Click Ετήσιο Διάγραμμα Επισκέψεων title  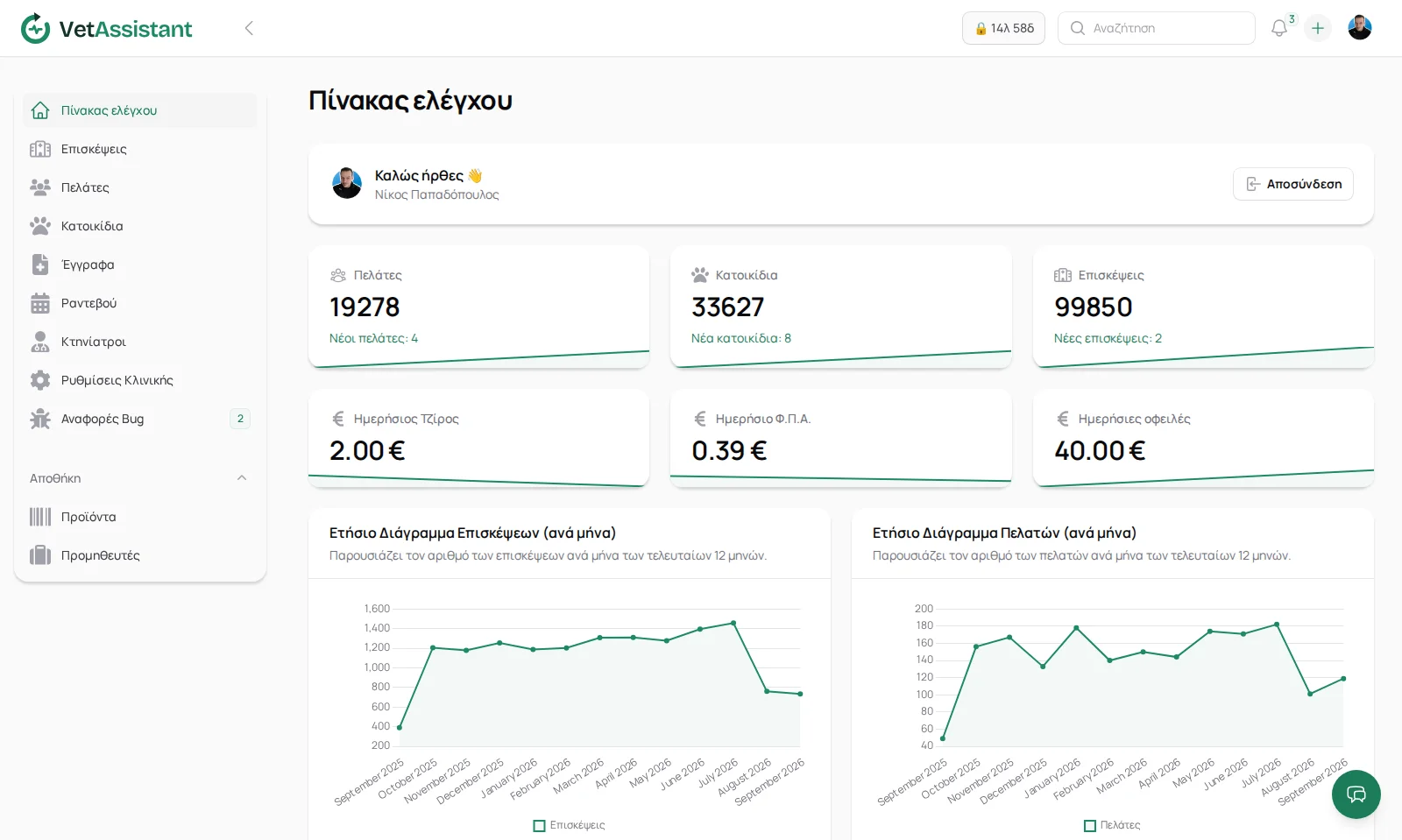click(472, 533)
